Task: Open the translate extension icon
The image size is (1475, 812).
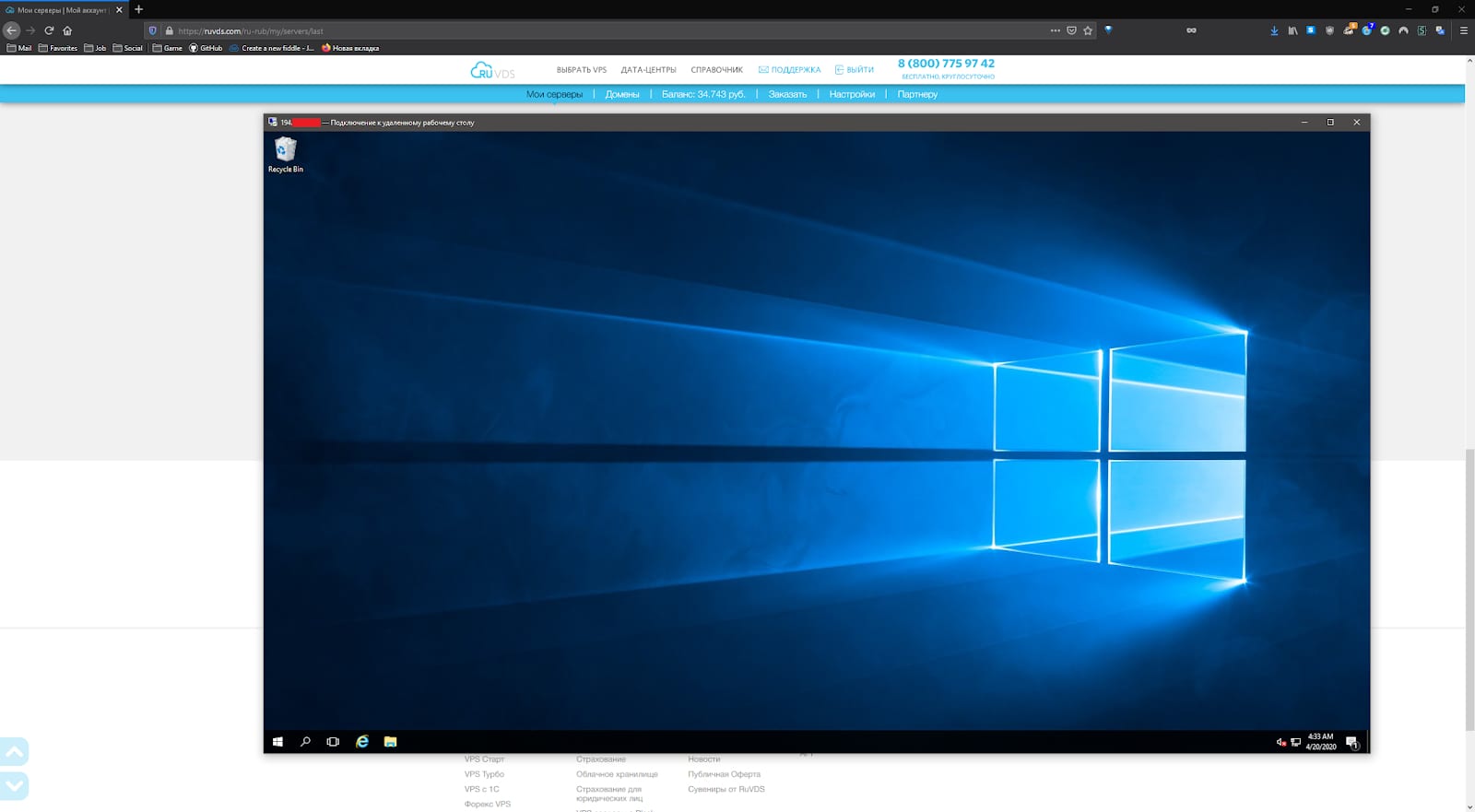Action: click(x=1440, y=30)
